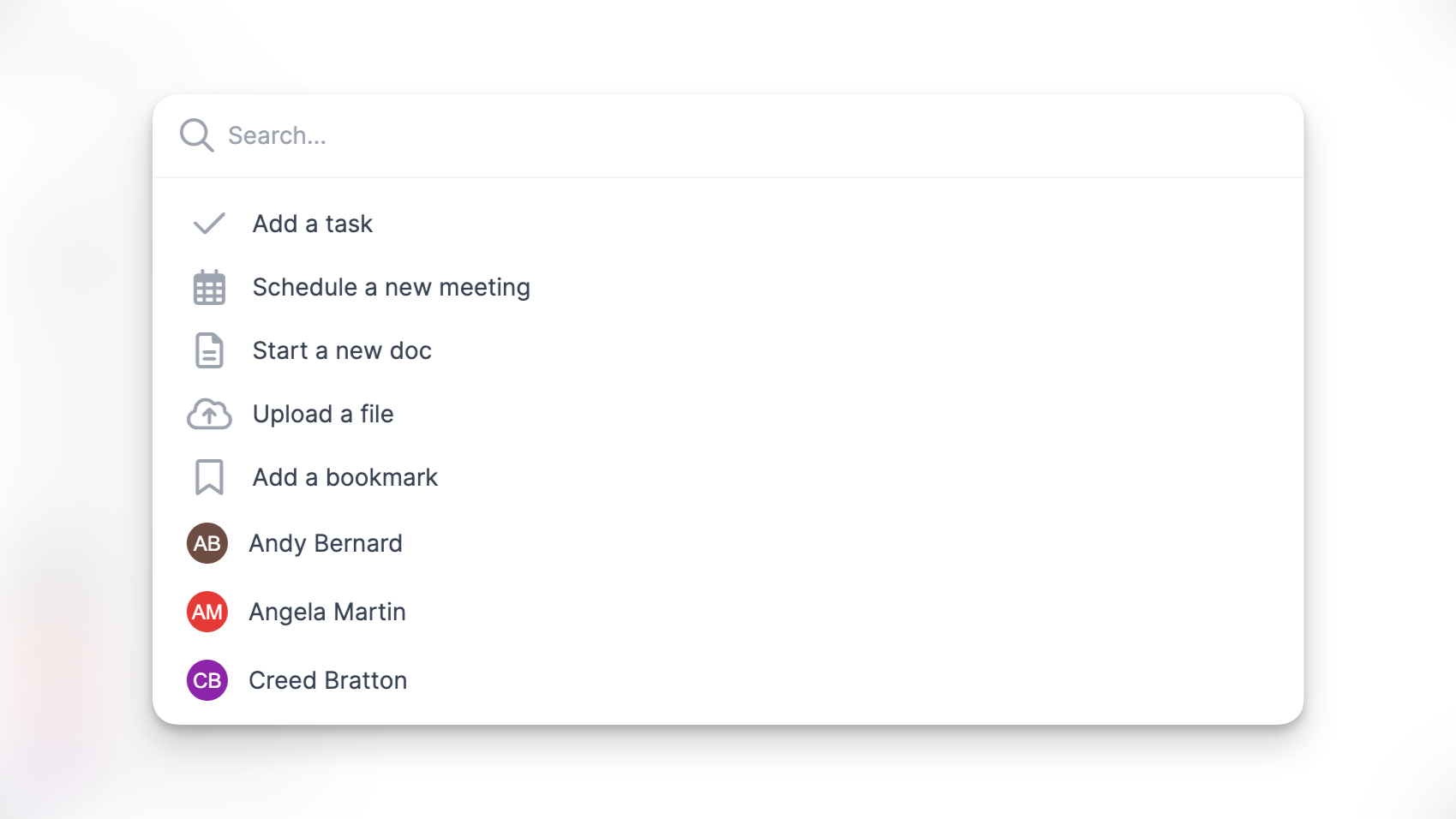Screen dimensions: 1456x819
Task: Click the bookmark icon
Action: coord(209,477)
